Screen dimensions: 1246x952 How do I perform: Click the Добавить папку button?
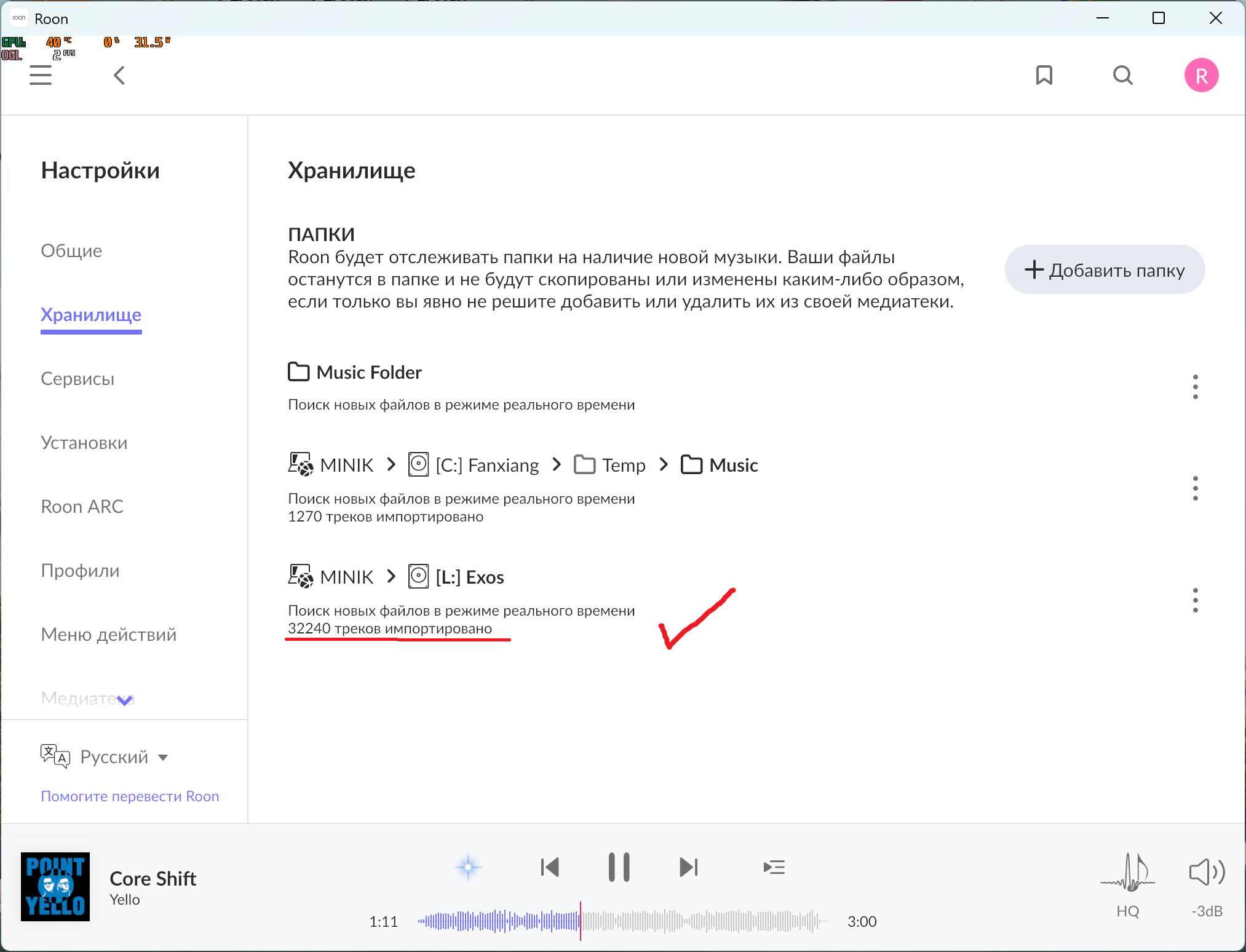tap(1105, 270)
